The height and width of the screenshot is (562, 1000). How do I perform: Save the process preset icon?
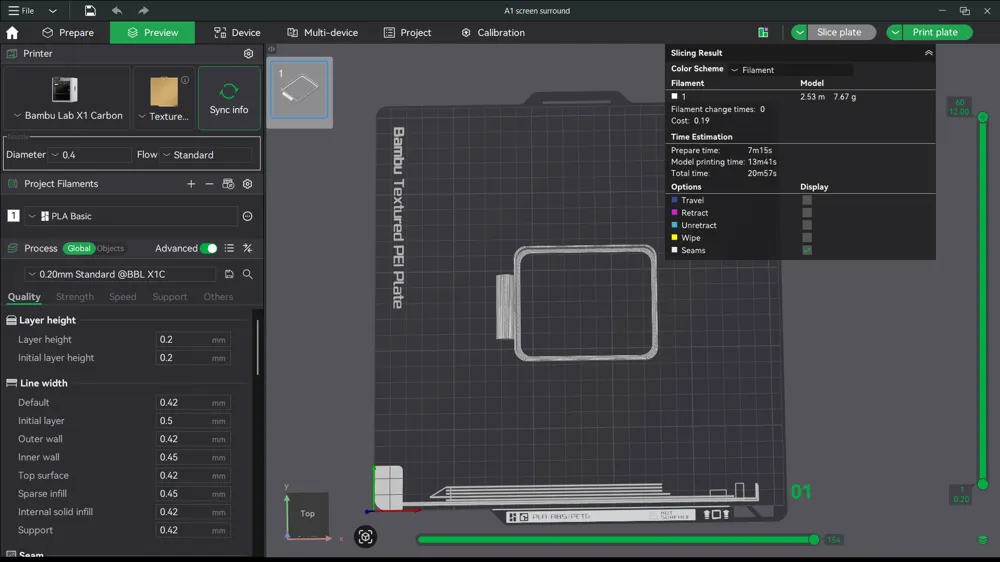(x=229, y=274)
